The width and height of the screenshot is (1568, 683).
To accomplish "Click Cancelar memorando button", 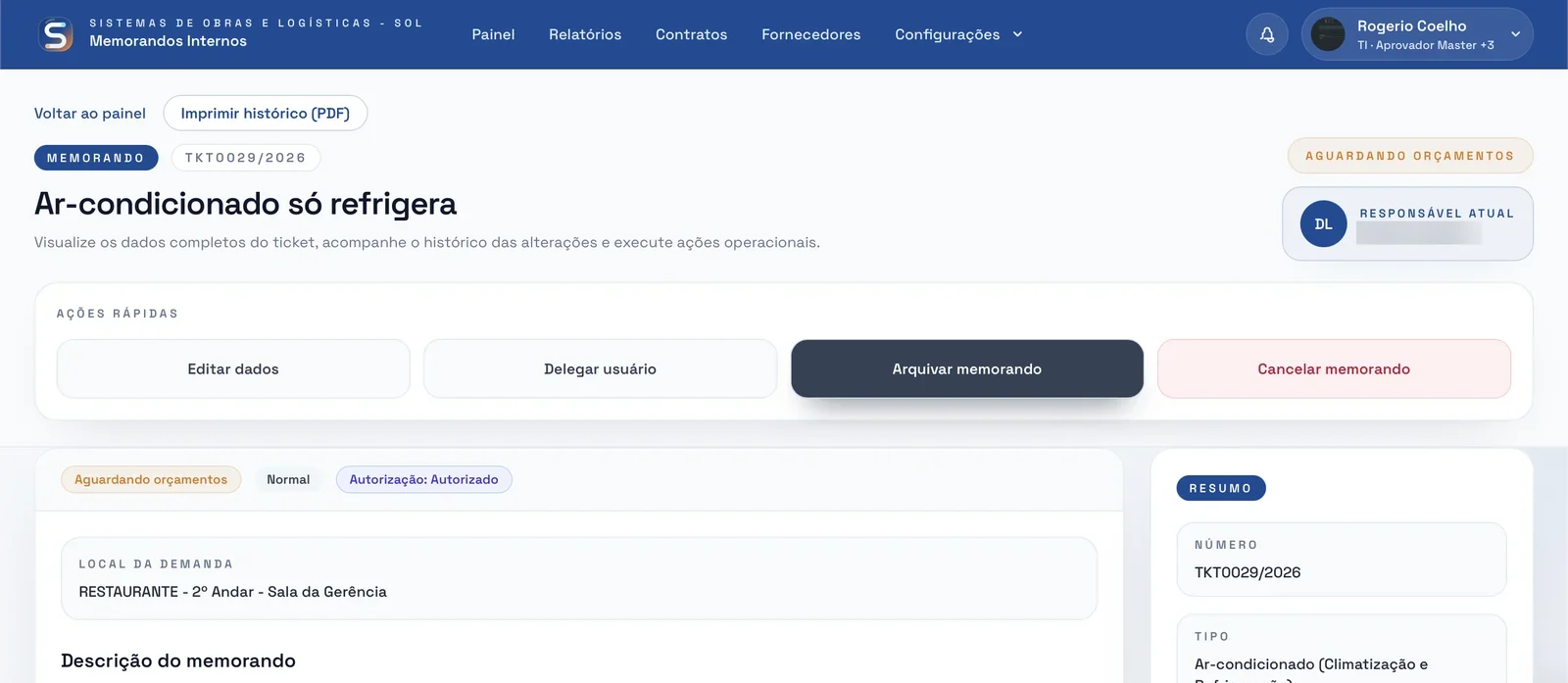I will [1334, 368].
